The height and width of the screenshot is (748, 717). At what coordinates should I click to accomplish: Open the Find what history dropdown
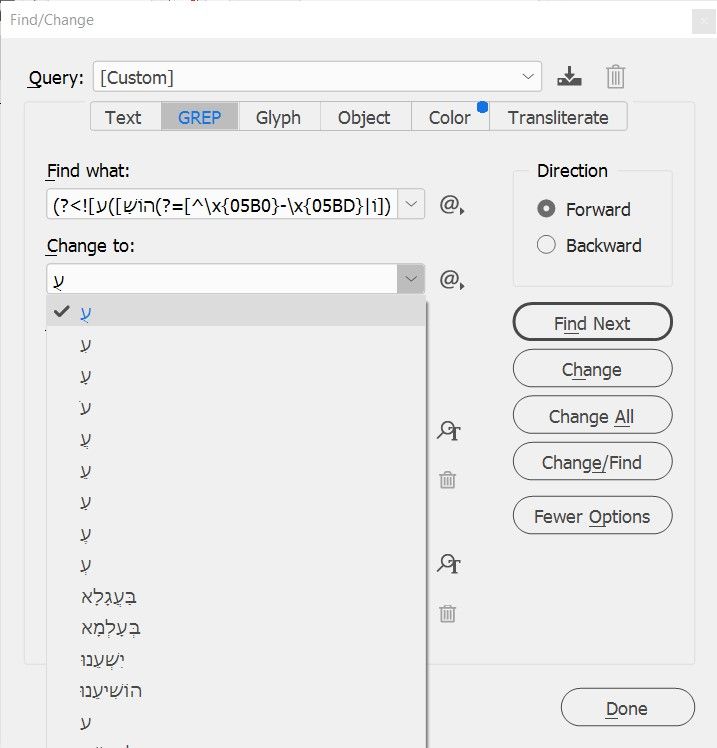(413, 205)
